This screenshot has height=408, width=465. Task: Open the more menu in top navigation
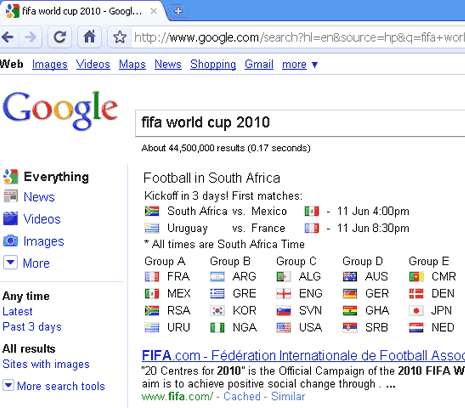tap(300, 64)
